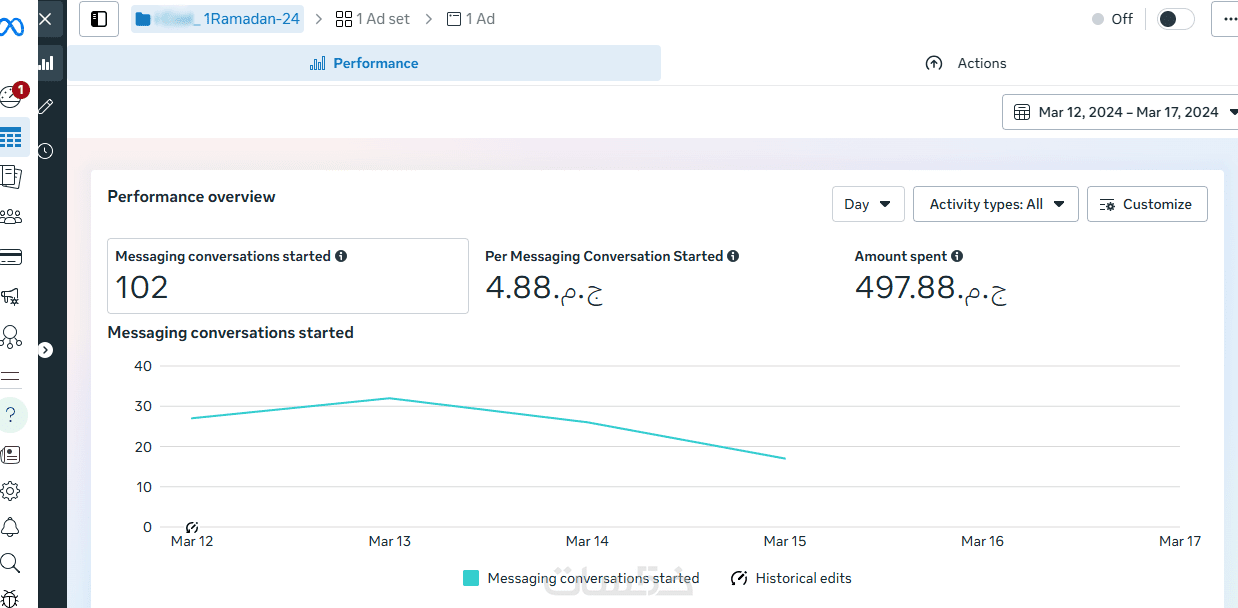Switch to the Actions tab
The image size is (1238, 608).
(966, 63)
